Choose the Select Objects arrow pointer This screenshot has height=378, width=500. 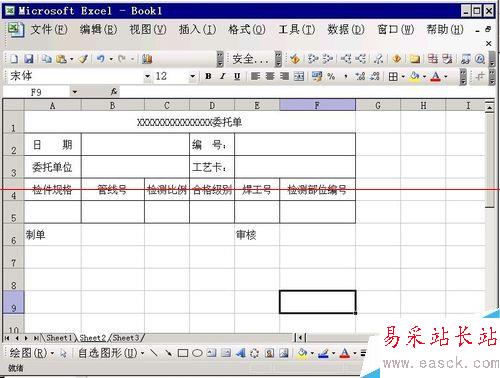63,353
